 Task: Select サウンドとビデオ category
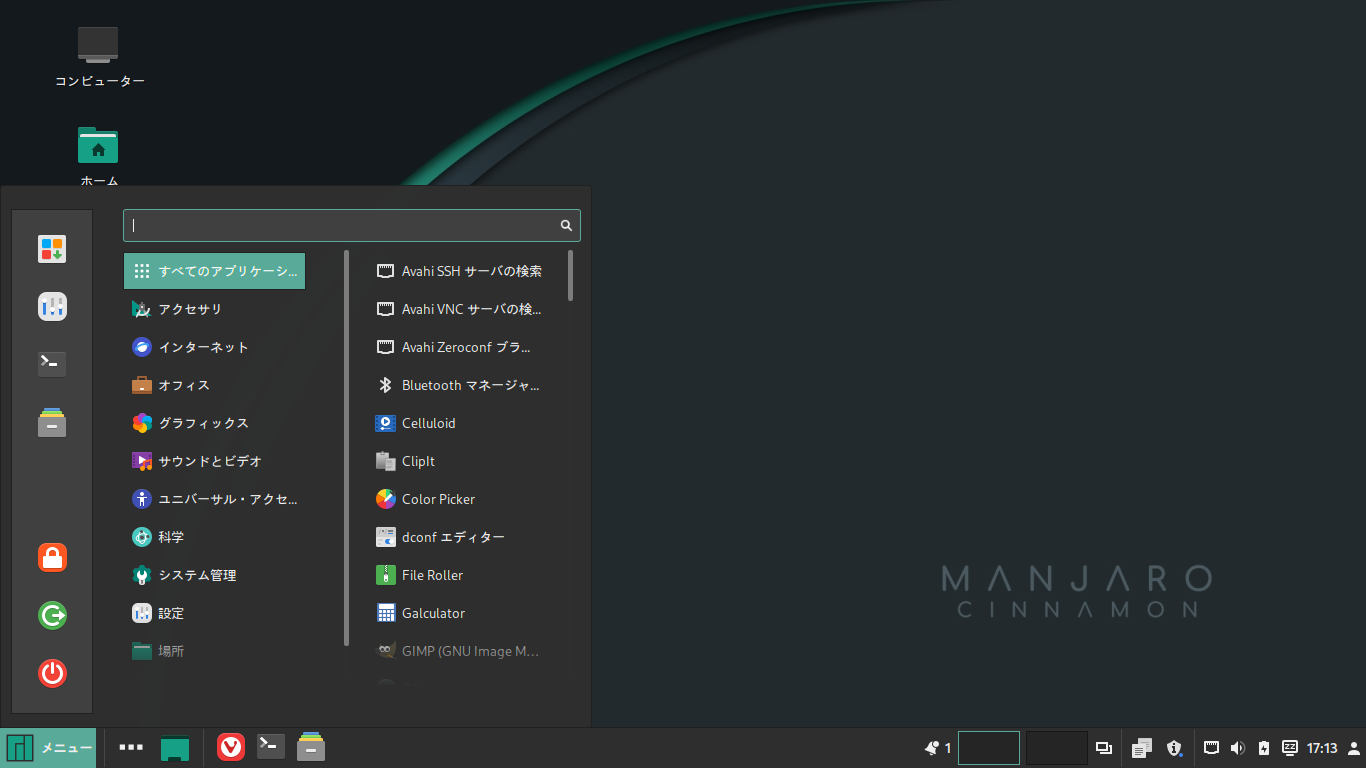214,461
